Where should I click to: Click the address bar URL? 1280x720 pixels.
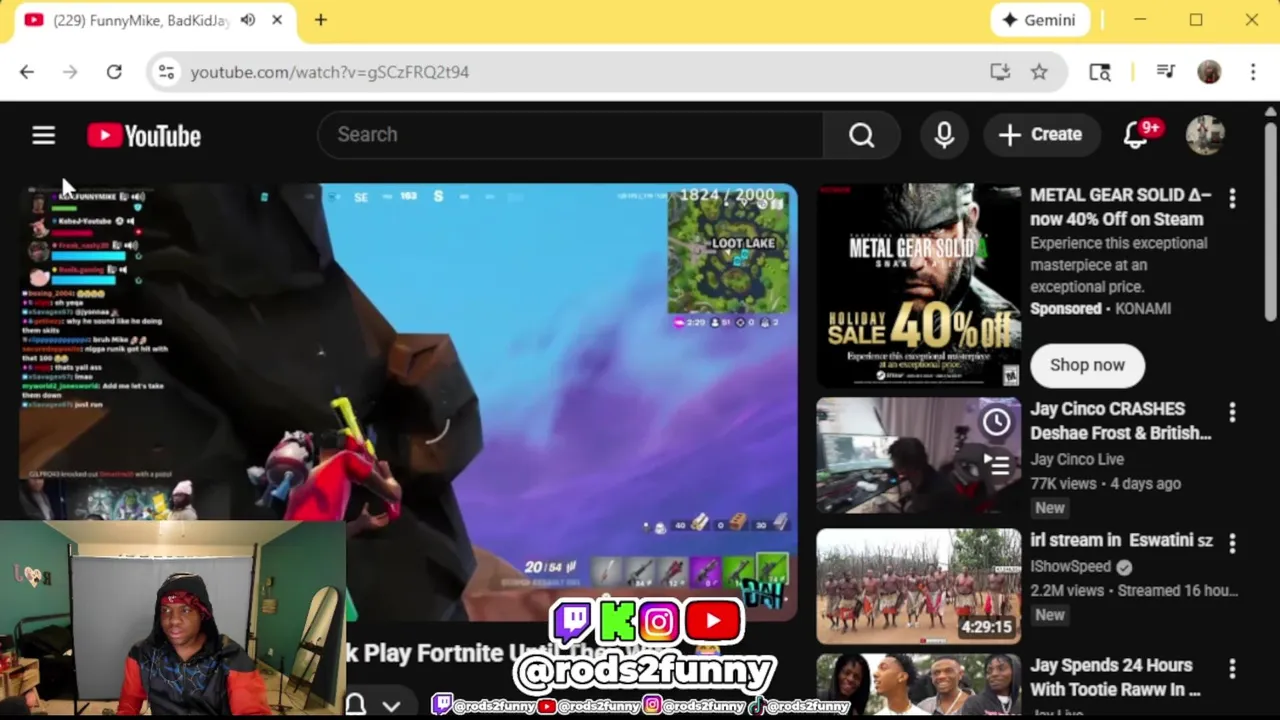pyautogui.click(x=329, y=72)
